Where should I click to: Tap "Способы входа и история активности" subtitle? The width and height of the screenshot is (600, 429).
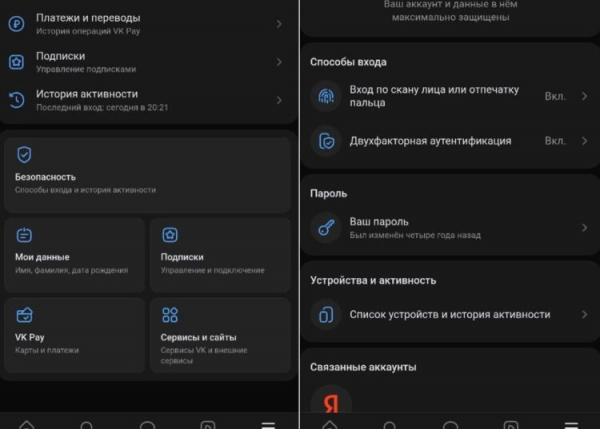(x=85, y=190)
